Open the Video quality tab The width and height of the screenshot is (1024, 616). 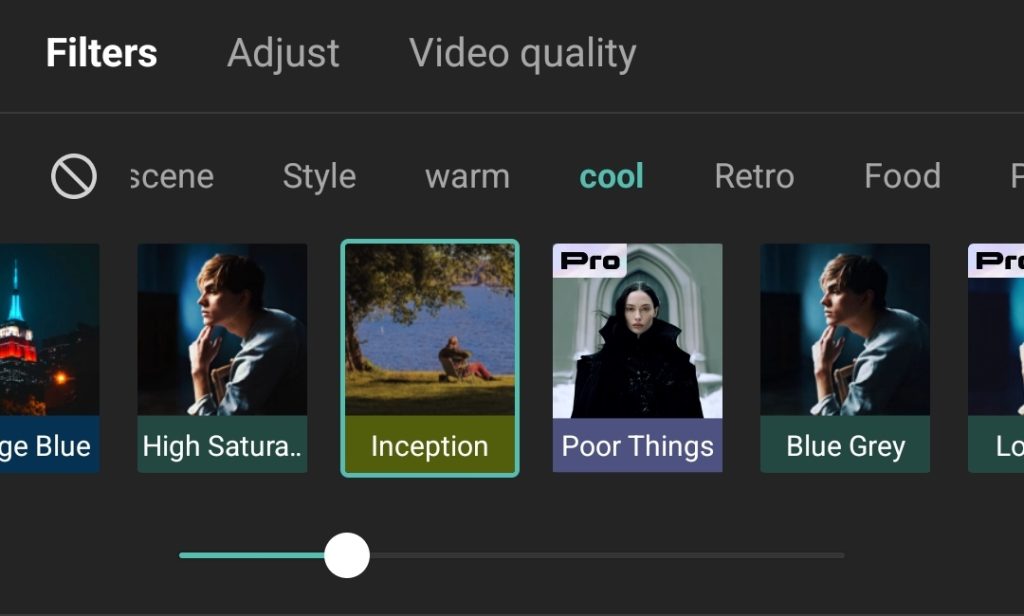point(522,53)
